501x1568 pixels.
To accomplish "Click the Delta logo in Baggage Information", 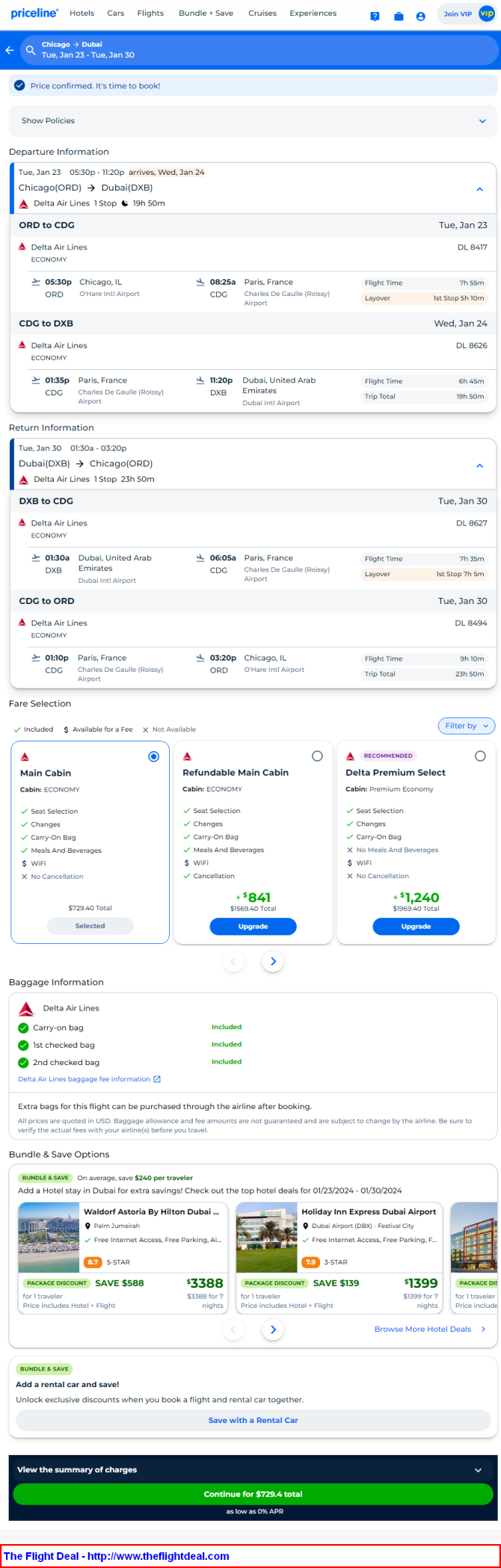I will point(26,1008).
